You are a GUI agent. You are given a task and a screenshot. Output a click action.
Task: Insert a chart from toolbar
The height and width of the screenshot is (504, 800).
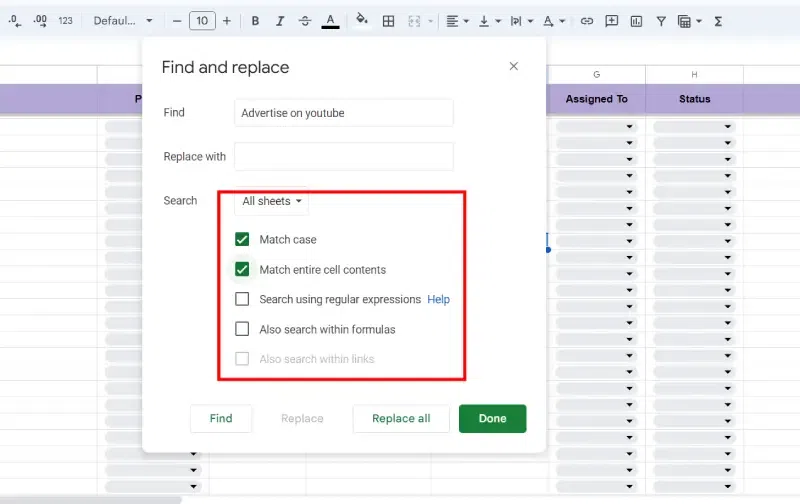pyautogui.click(x=636, y=21)
